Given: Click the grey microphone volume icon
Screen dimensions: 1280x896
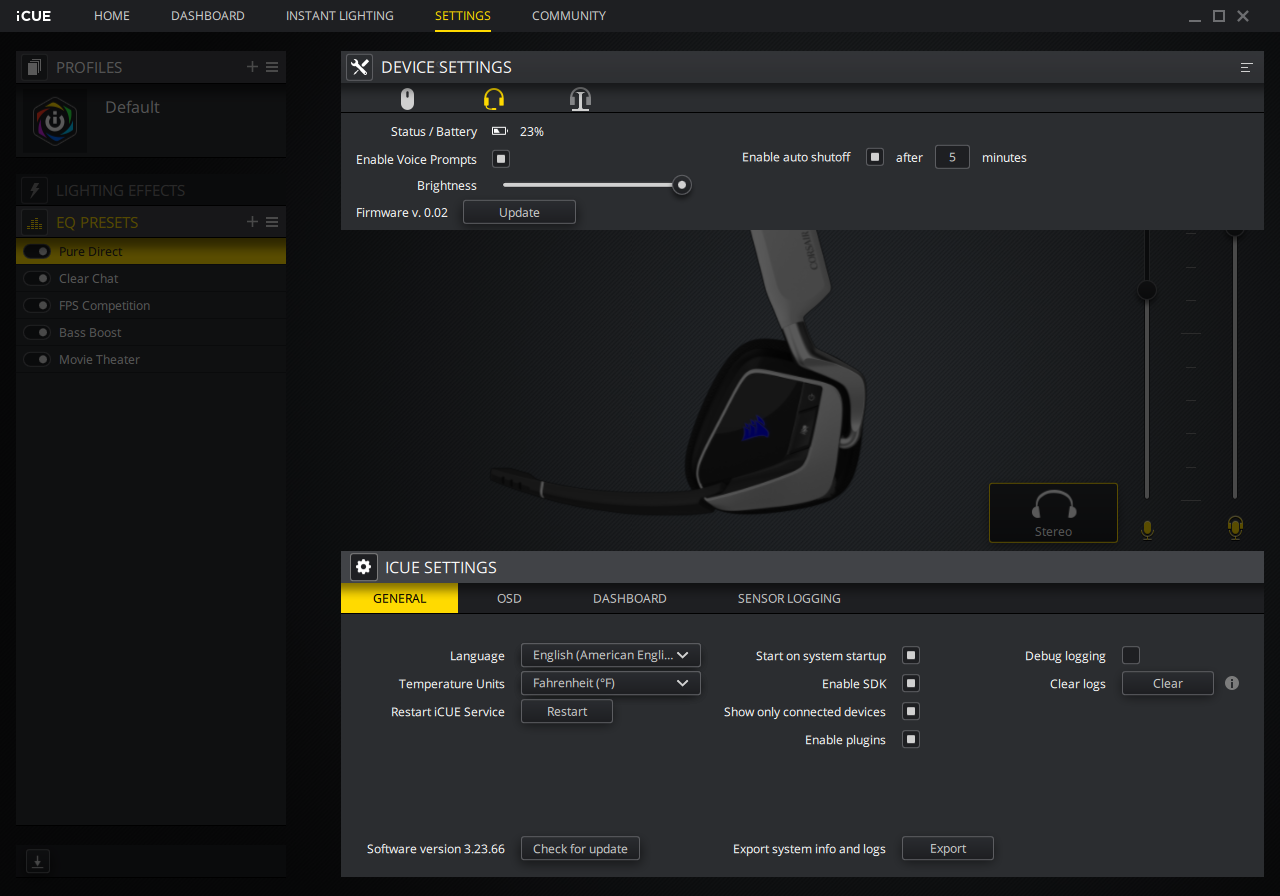Looking at the screenshot, I should click(x=1147, y=529).
